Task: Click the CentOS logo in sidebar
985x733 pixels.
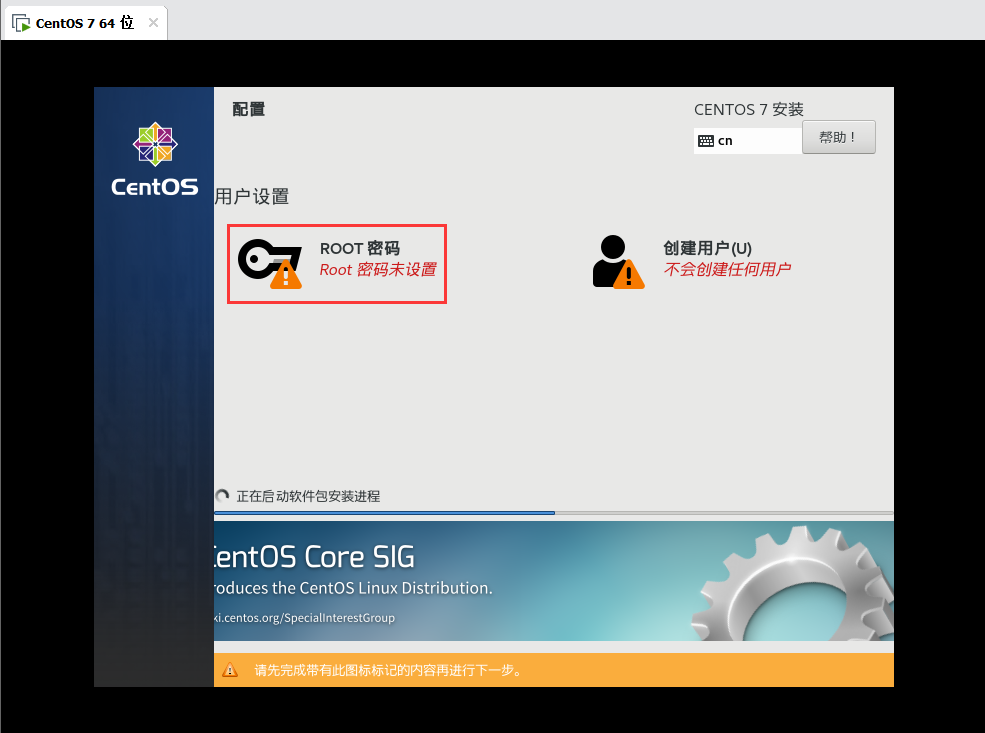Action: [155, 144]
